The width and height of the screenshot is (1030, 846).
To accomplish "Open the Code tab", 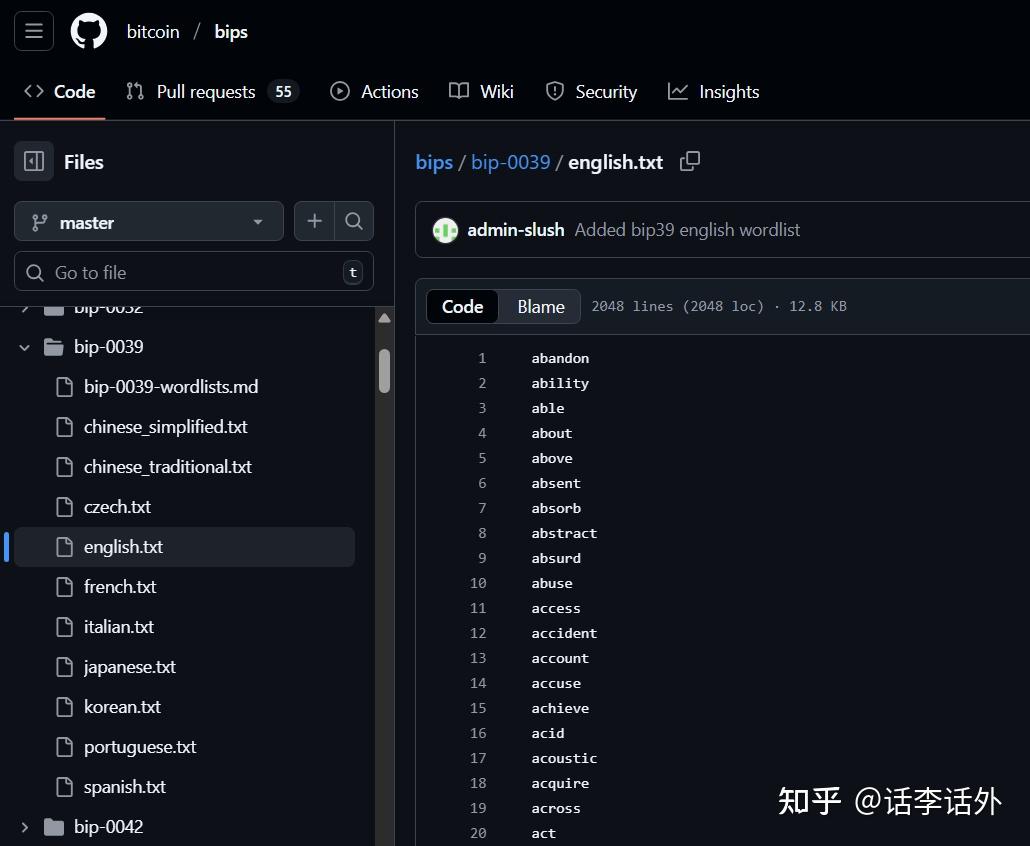I will pos(60,91).
